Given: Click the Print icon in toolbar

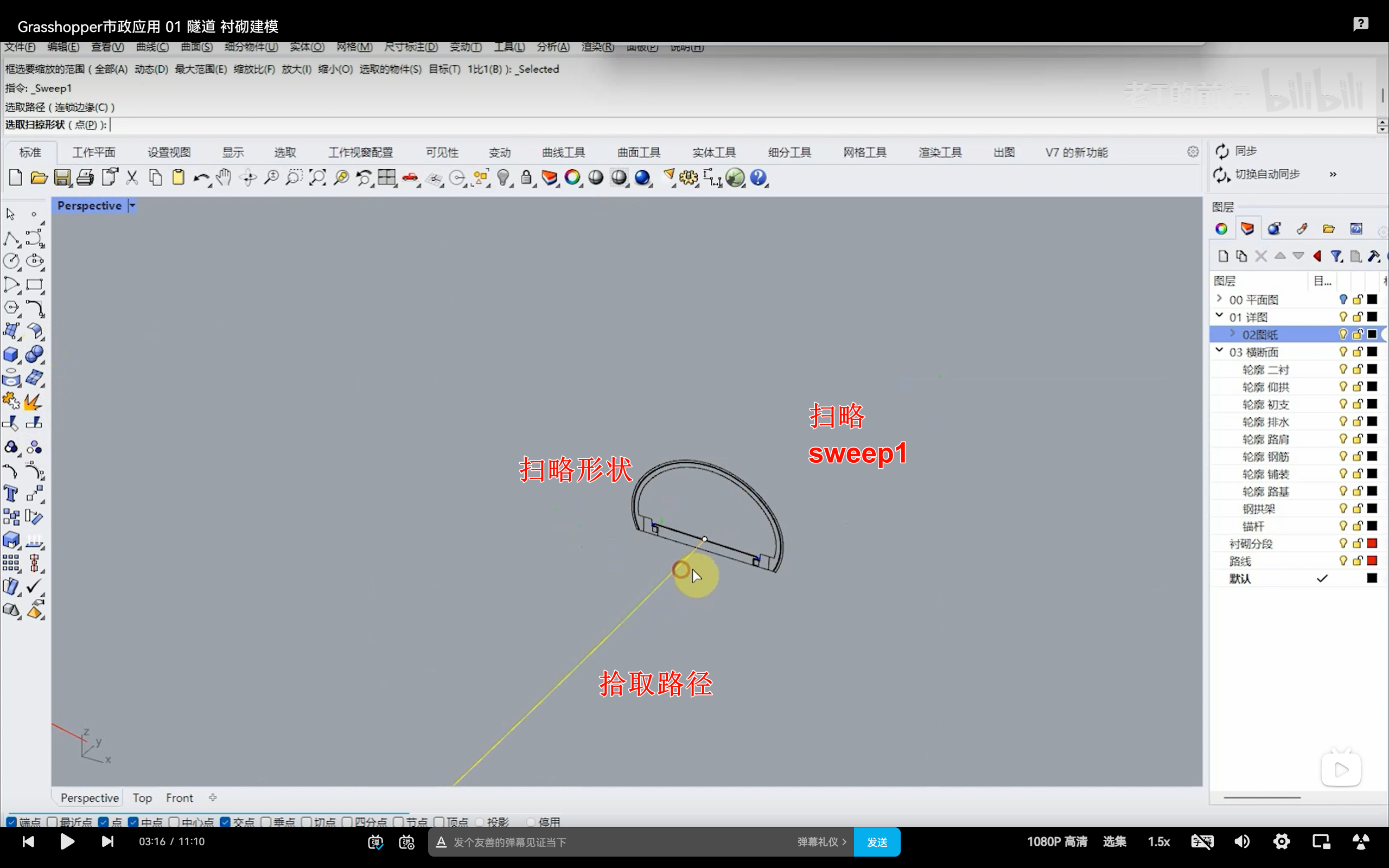Looking at the screenshot, I should [85, 177].
